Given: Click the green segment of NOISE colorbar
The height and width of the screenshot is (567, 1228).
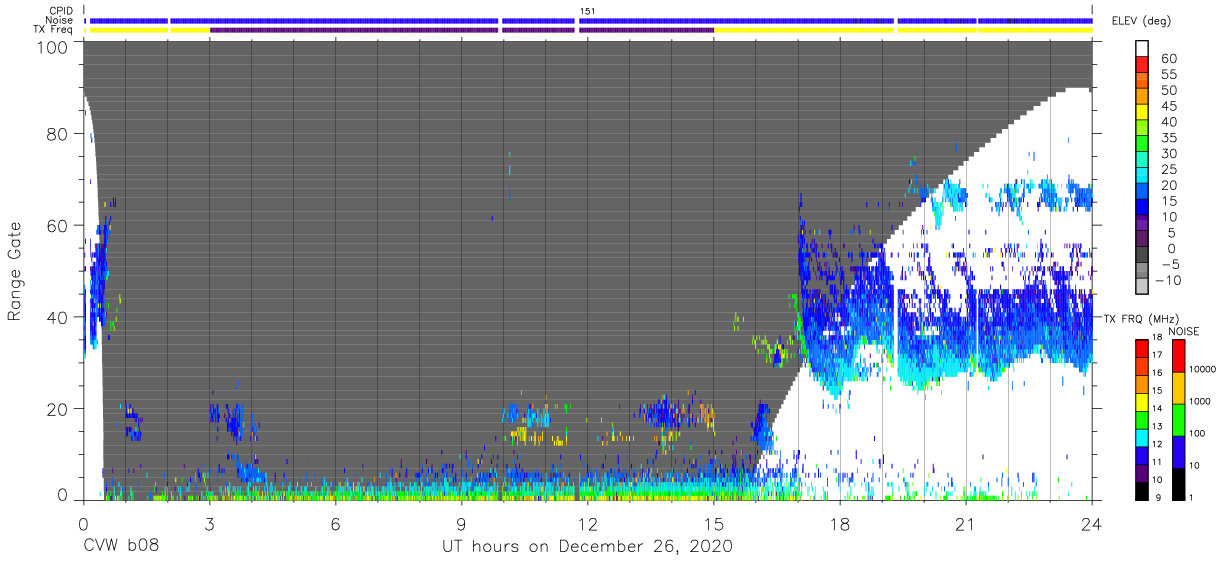Looking at the screenshot, I should tap(1179, 419).
